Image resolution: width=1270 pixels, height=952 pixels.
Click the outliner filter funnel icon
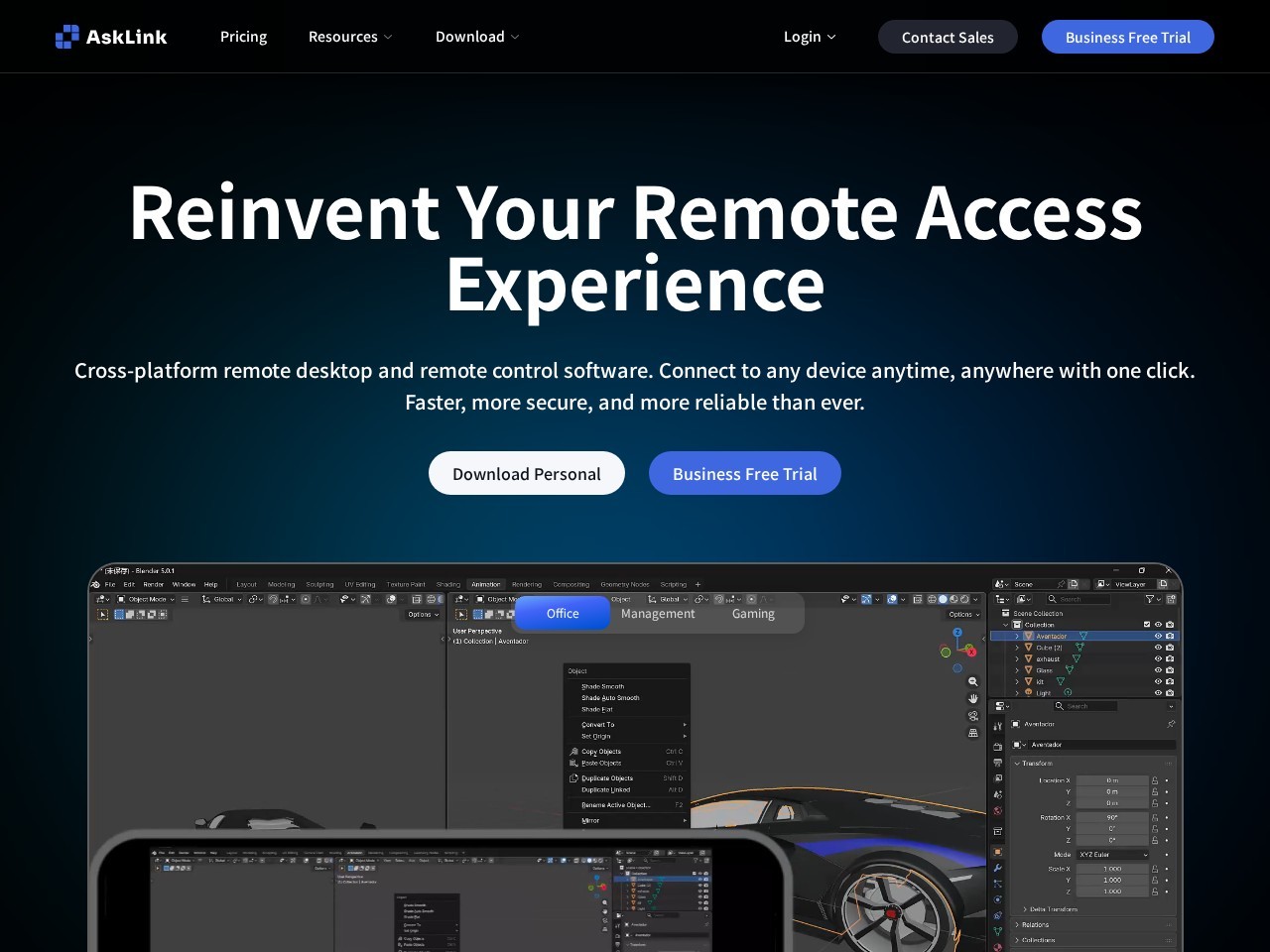(x=1151, y=599)
